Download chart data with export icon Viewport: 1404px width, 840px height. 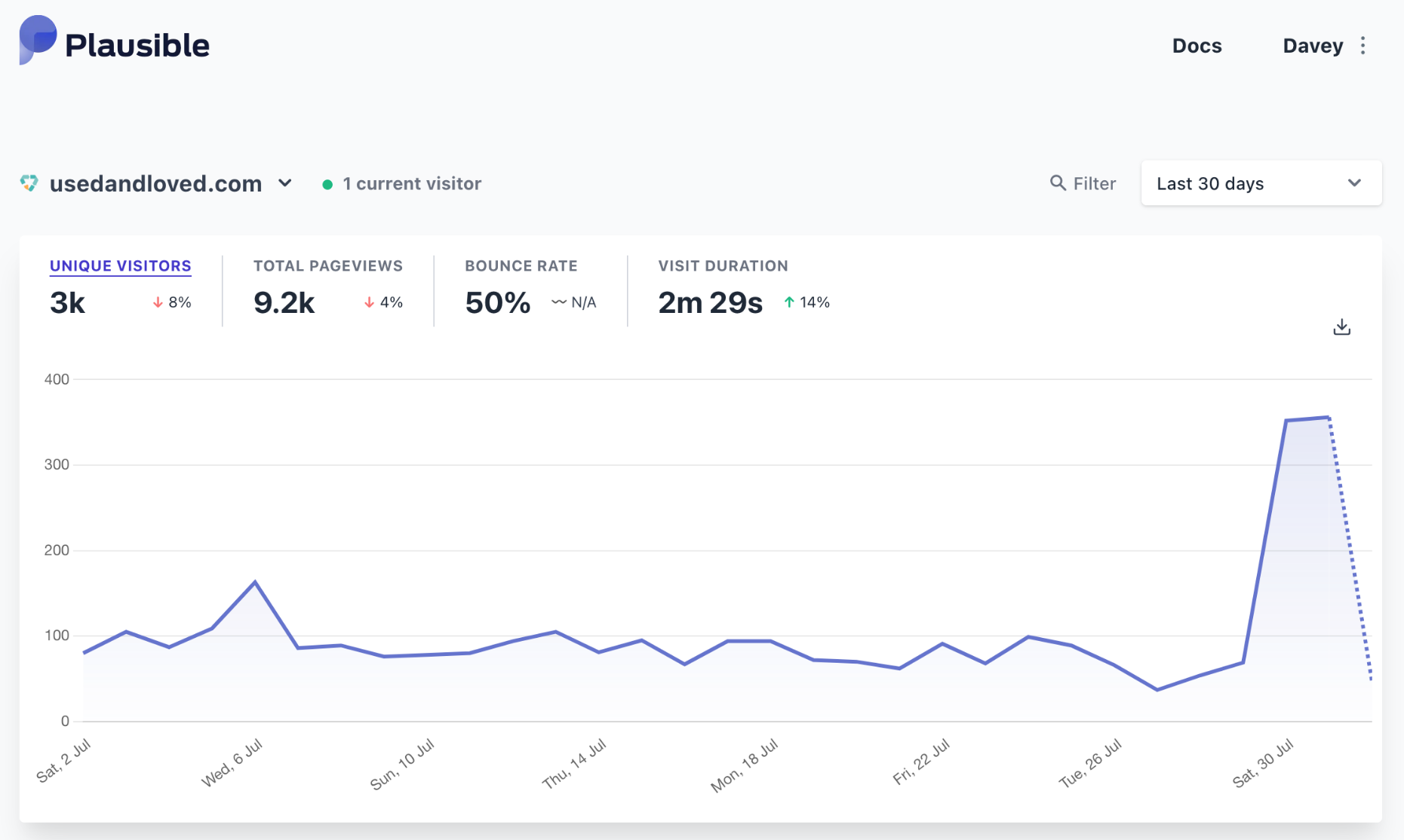click(1341, 327)
